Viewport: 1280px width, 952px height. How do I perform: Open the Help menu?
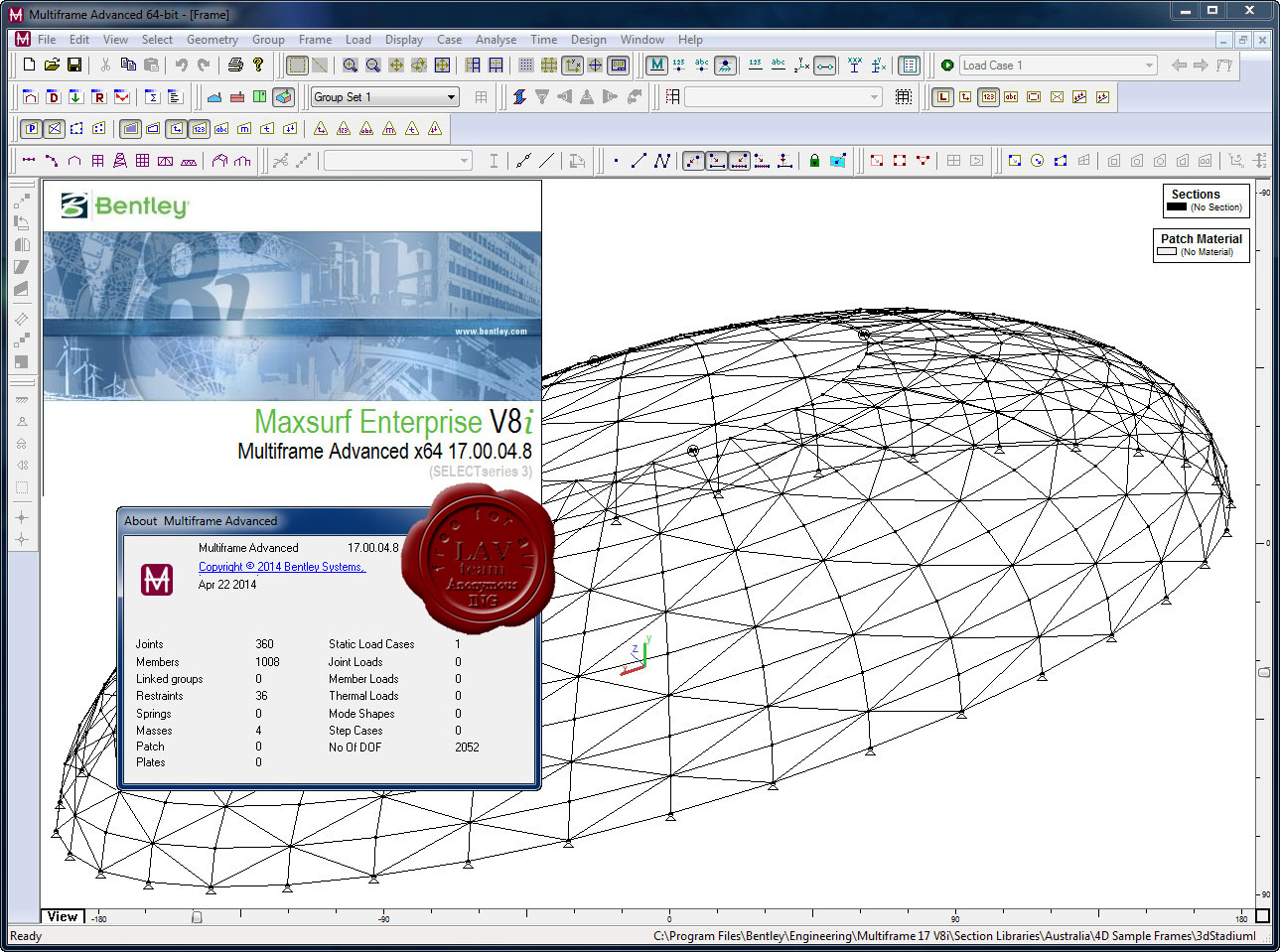[x=690, y=40]
